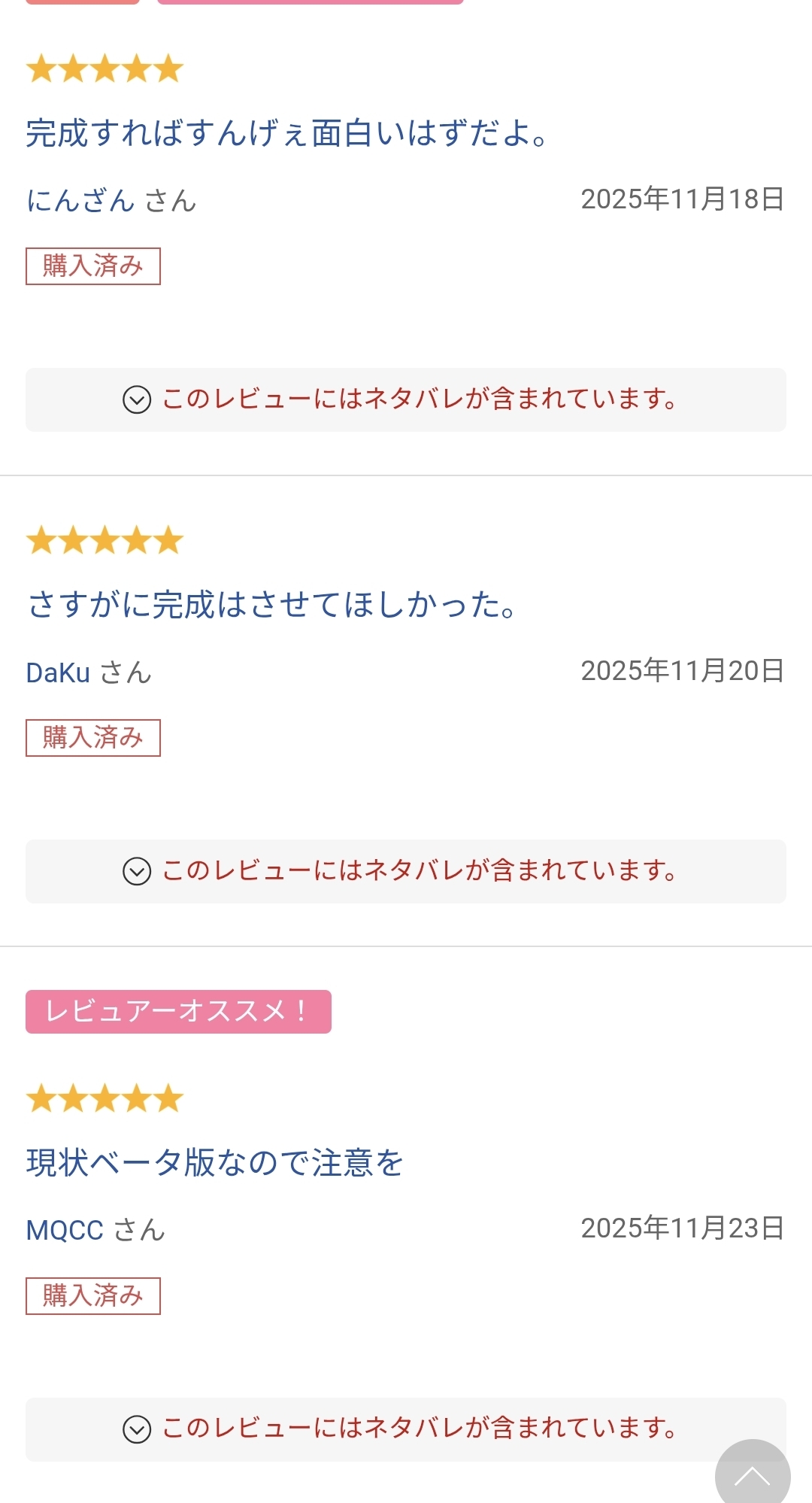This screenshot has width=812, height=1503.
Task: Tap the scroll-to-top arrow button
Action: click(x=752, y=1475)
